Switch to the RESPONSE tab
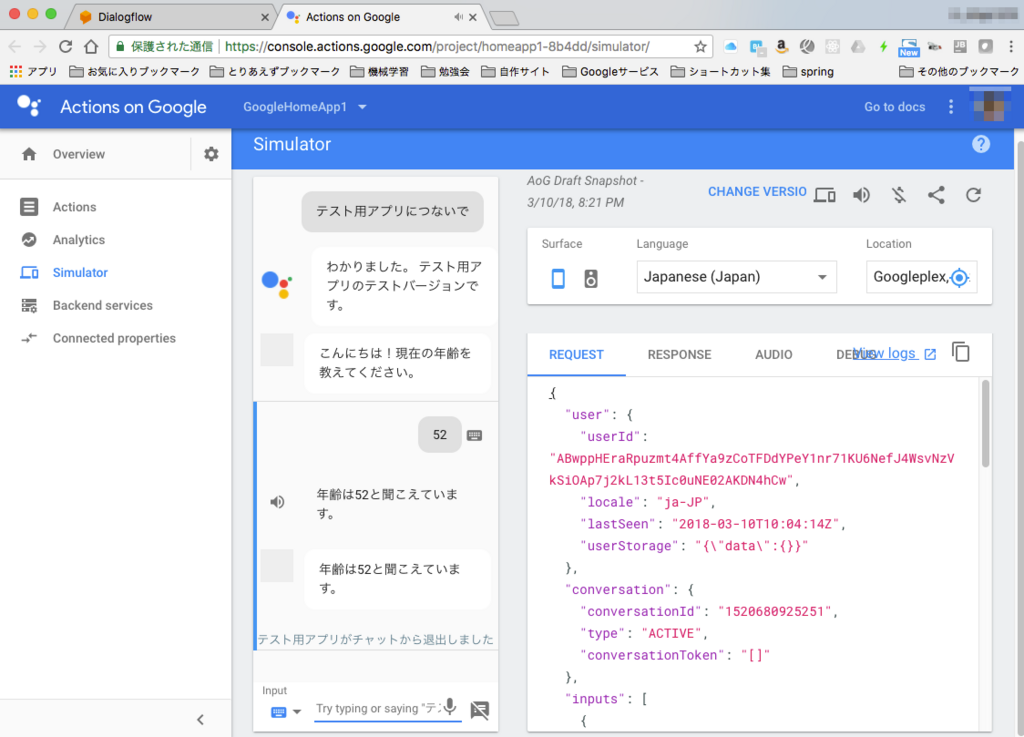 [679, 354]
